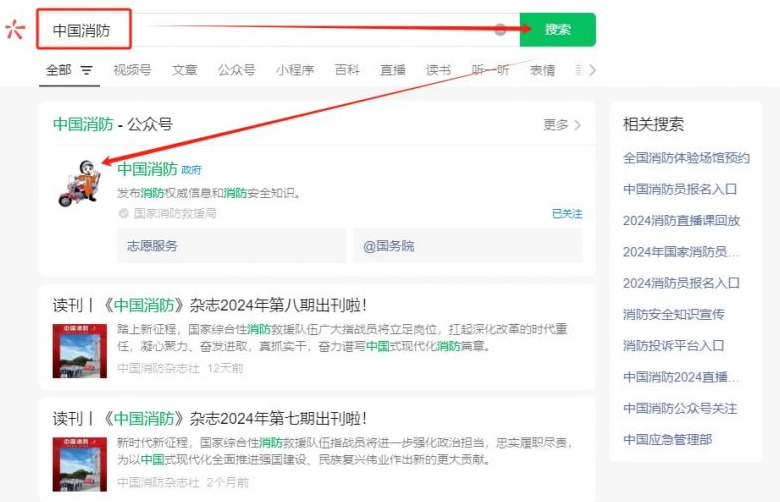
Task: Focus the search field containing 中国消防
Action: coord(279,29)
